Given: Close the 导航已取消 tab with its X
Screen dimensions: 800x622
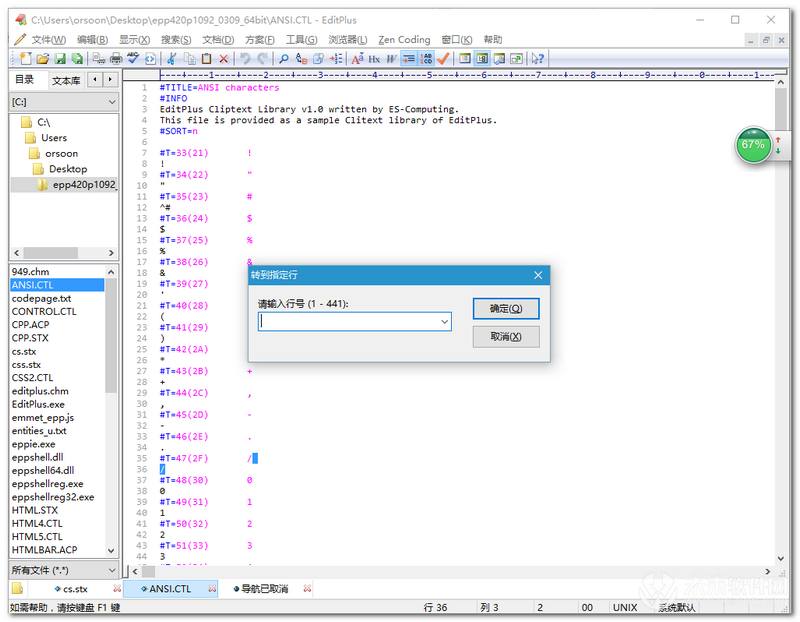Looking at the screenshot, I should pyautogui.click(x=307, y=589).
